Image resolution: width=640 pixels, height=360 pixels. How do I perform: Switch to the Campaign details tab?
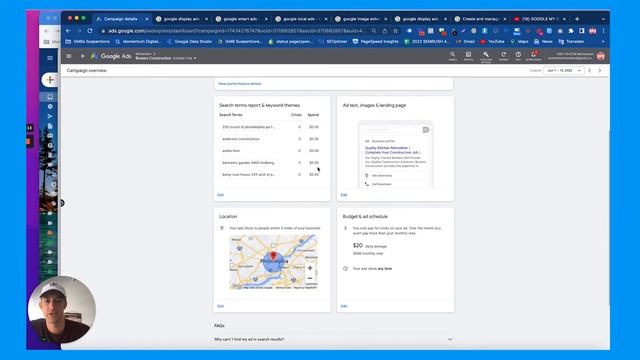[121, 19]
